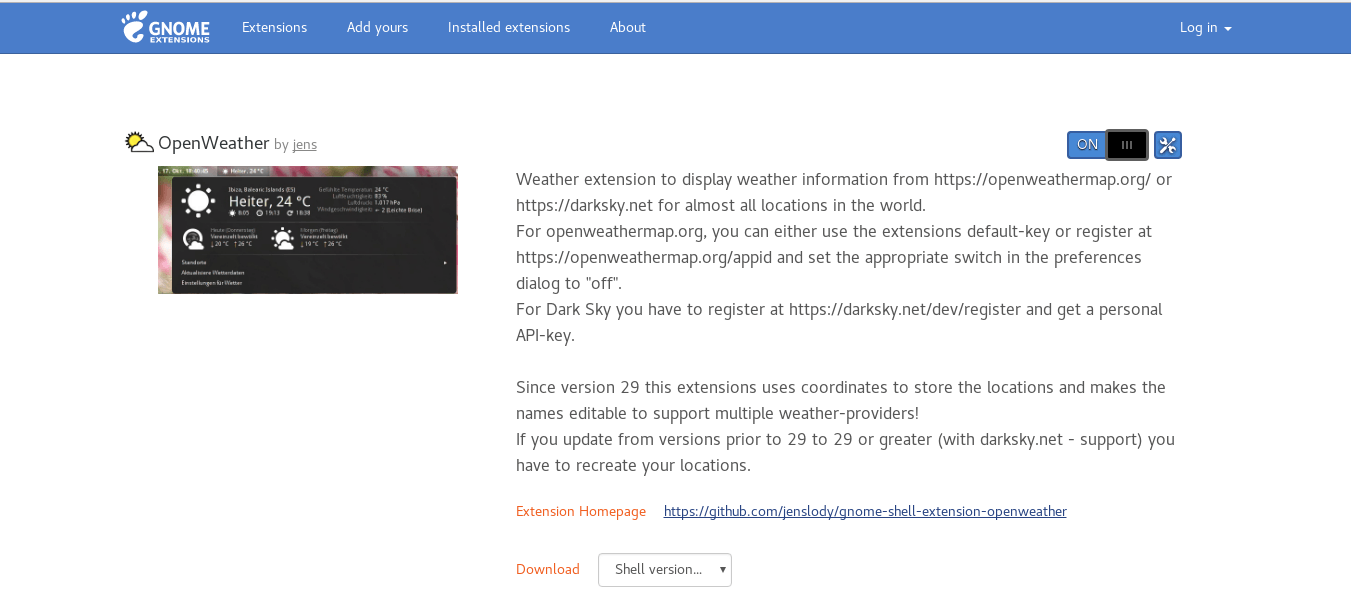Toggle the OpenWeather ON/OFF switch
The image size is (1351, 606).
(x=1107, y=145)
